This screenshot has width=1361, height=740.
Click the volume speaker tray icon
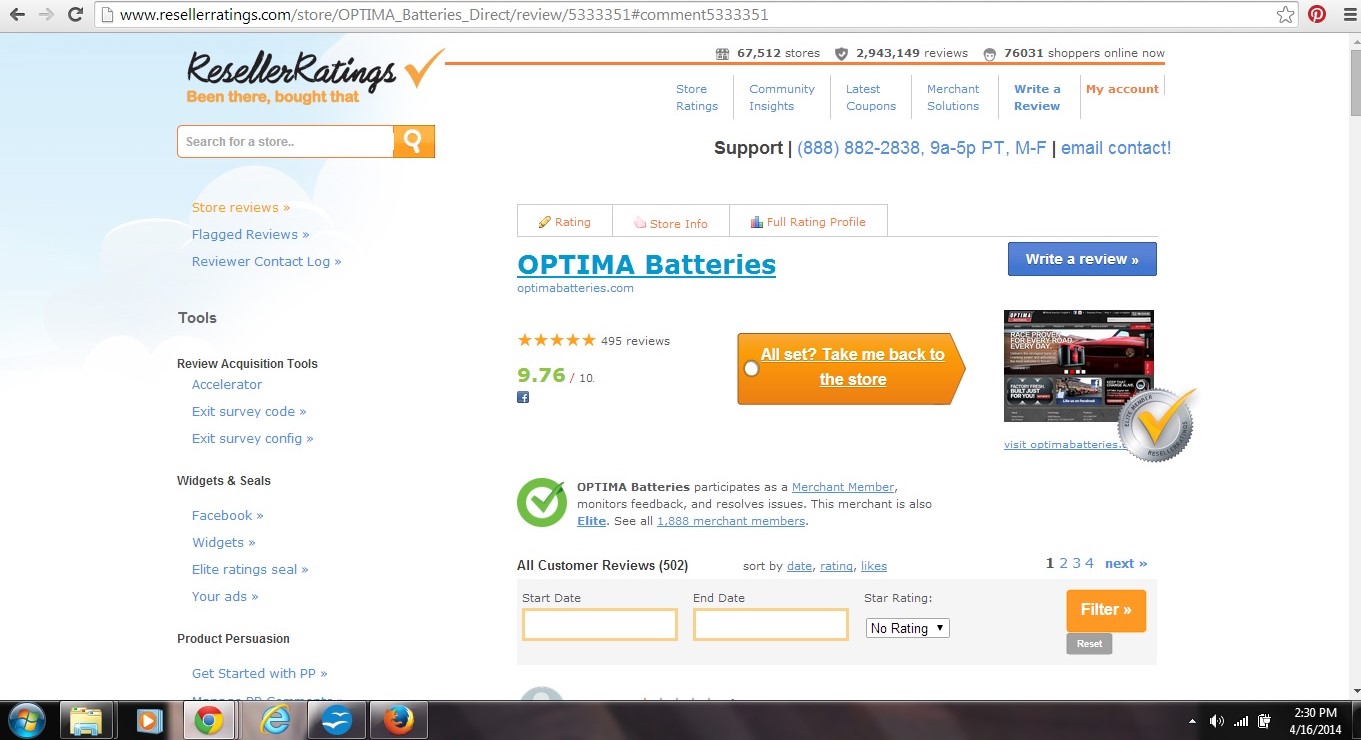pos(1217,721)
